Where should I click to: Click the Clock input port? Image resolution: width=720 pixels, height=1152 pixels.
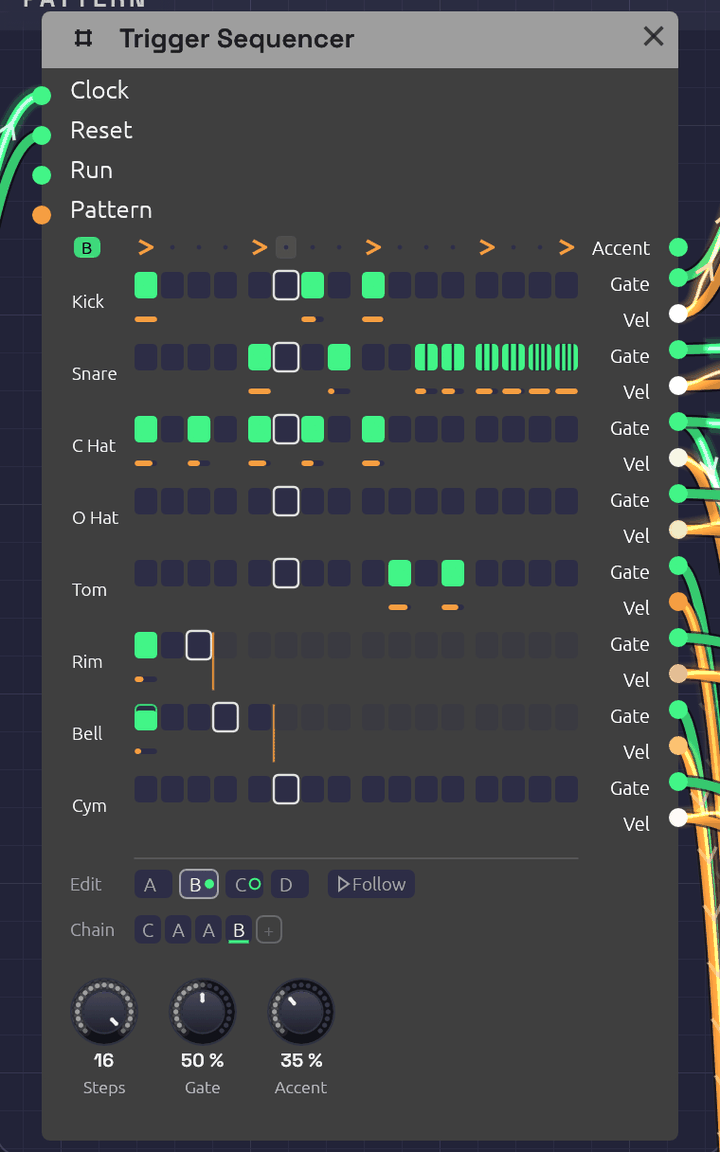[42, 96]
